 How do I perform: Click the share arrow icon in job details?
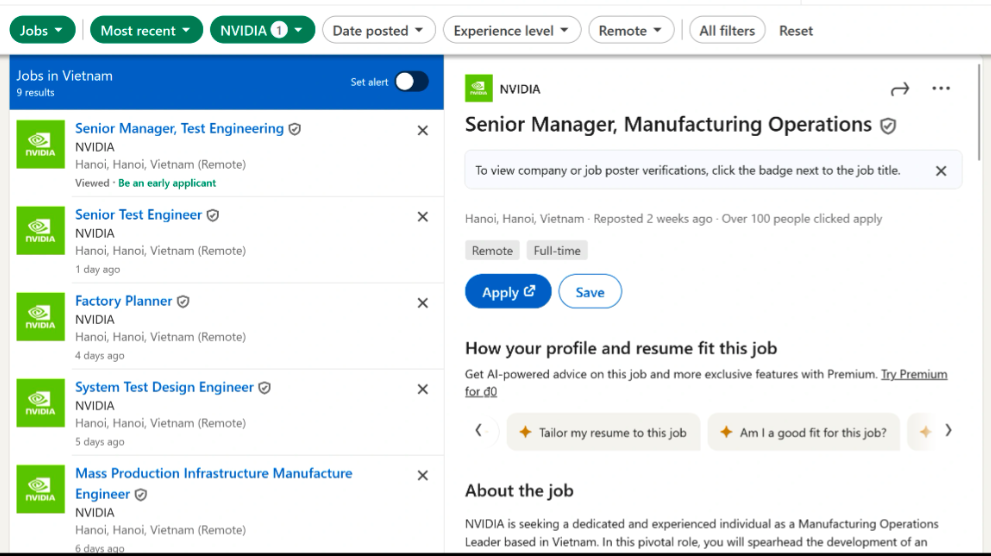tap(900, 89)
